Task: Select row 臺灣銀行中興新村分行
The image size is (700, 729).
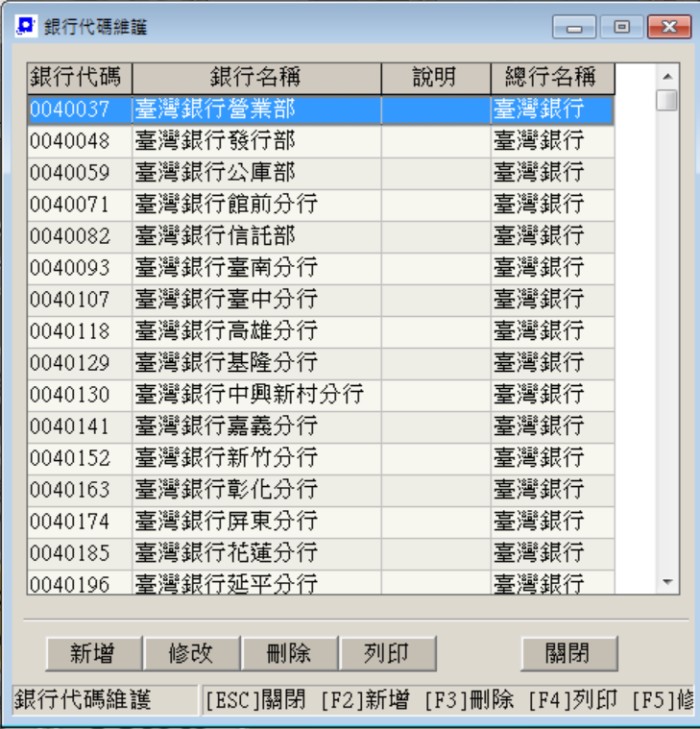Action: click(321, 395)
